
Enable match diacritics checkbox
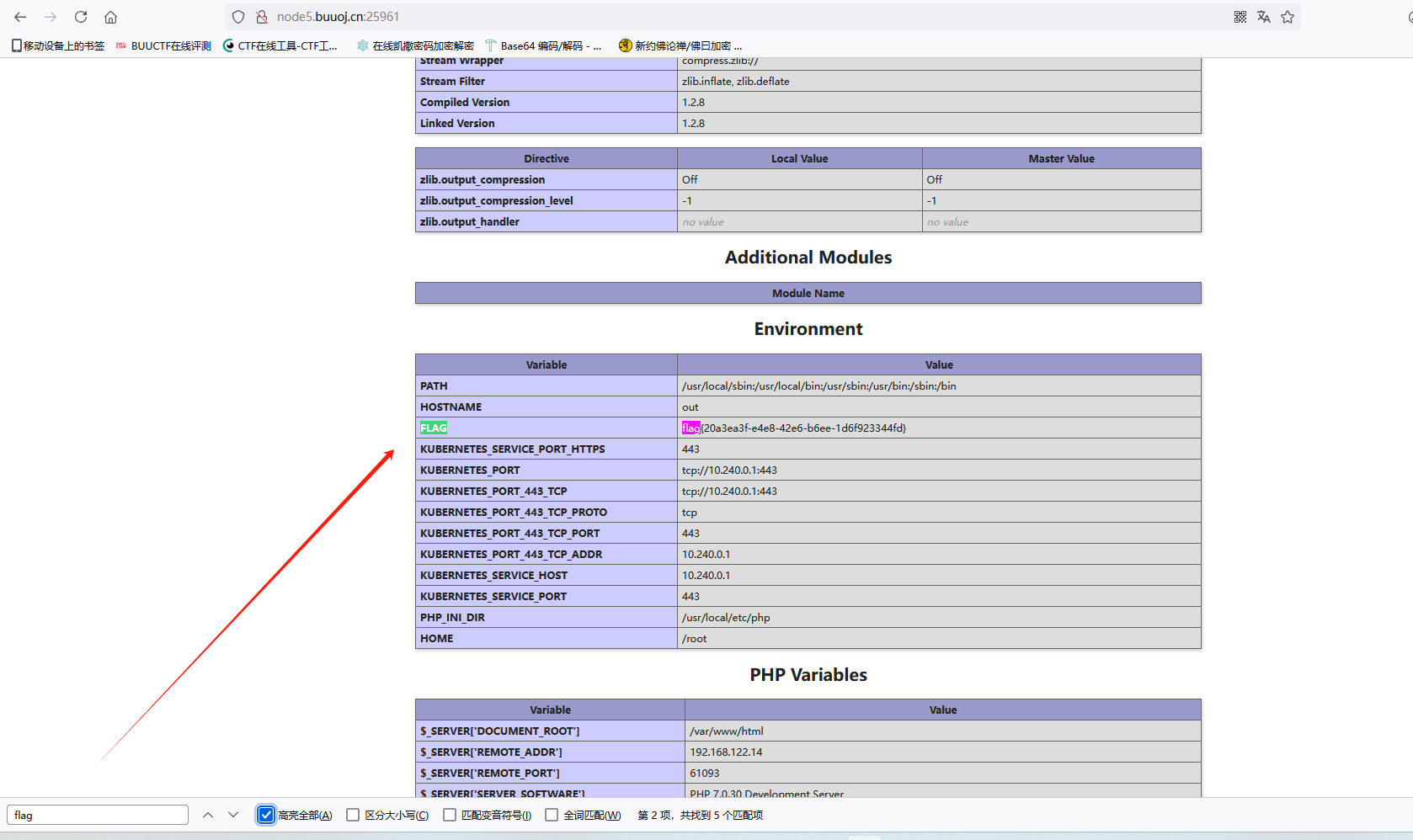450,815
